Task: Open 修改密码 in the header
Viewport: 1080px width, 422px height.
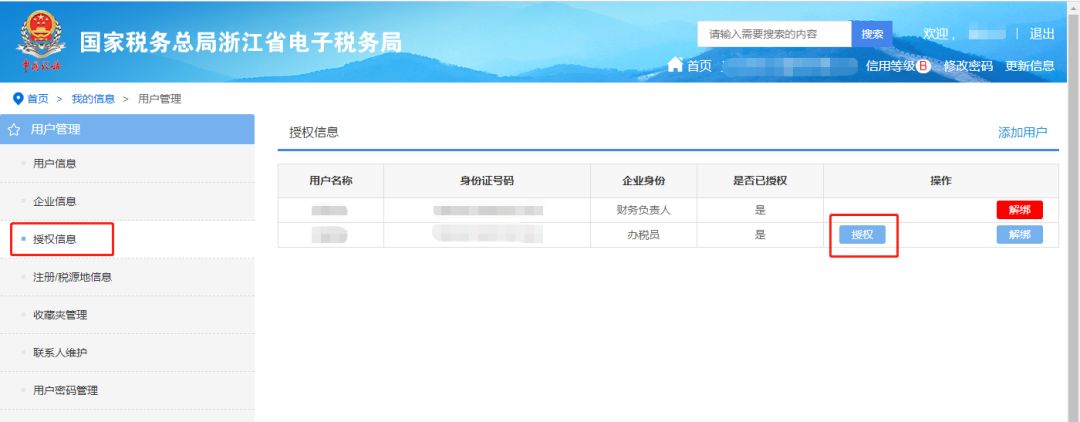Action: (968, 66)
